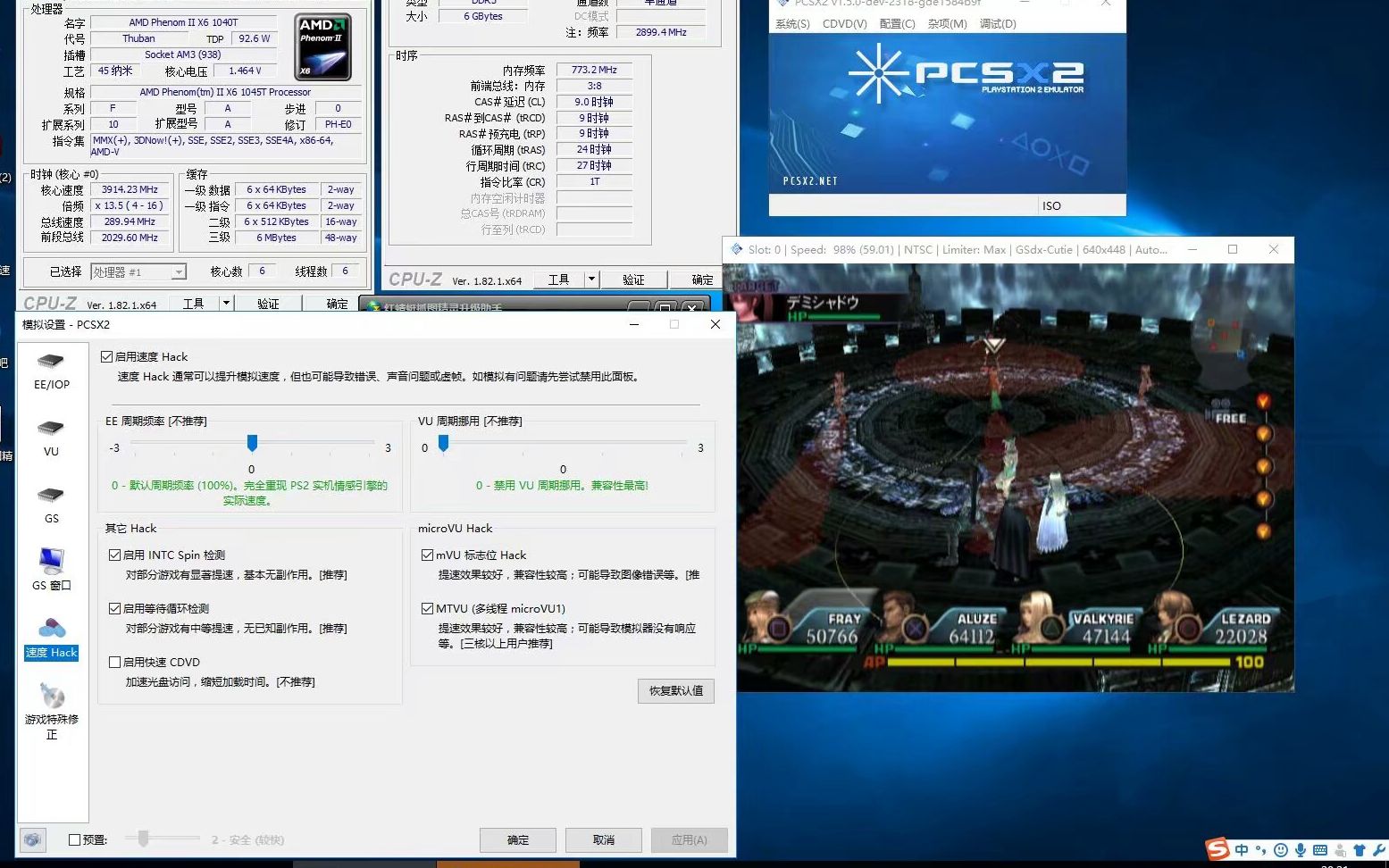1389x868 pixels.
Task: Open PCSX2 配置(C) menu
Action: [x=897, y=24]
